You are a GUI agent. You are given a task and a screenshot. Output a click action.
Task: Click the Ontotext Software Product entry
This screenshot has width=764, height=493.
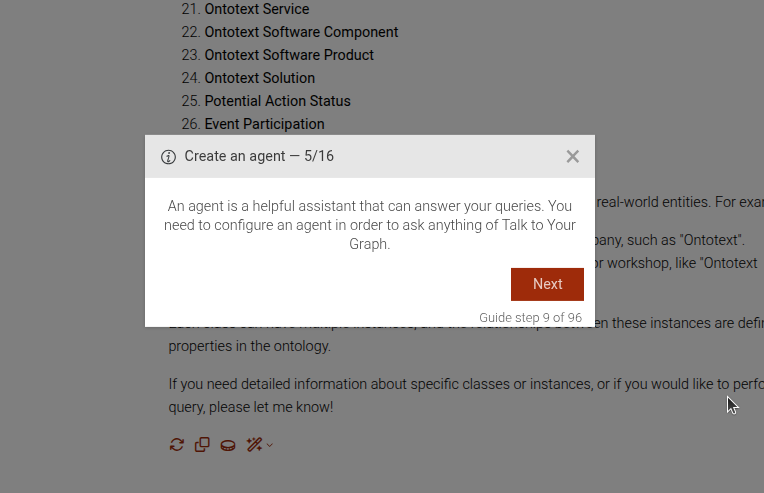click(289, 55)
